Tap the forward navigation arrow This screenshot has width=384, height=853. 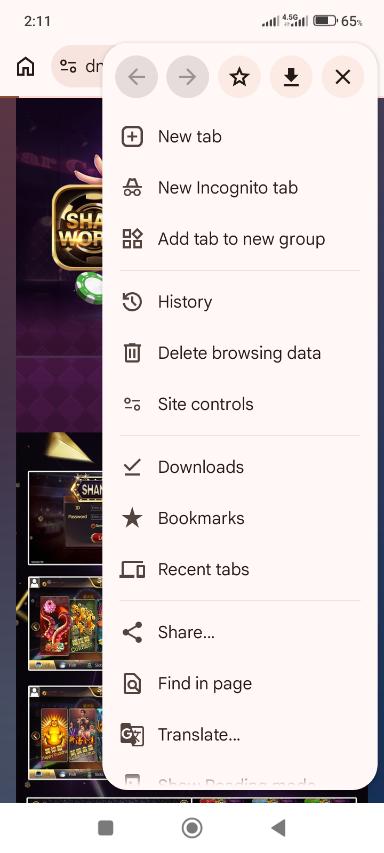[x=188, y=77]
